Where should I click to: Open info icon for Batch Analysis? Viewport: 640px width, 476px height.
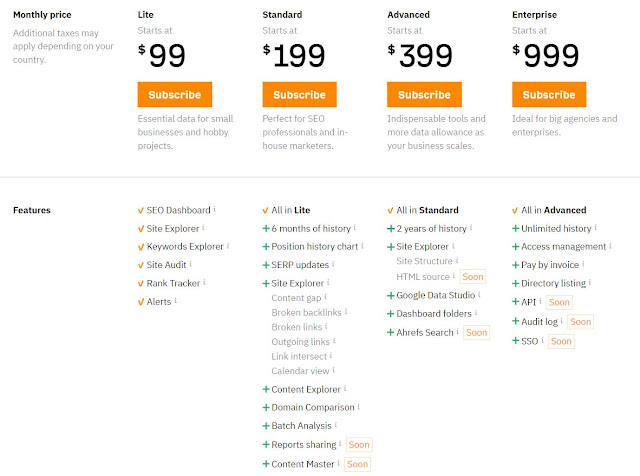point(336,425)
